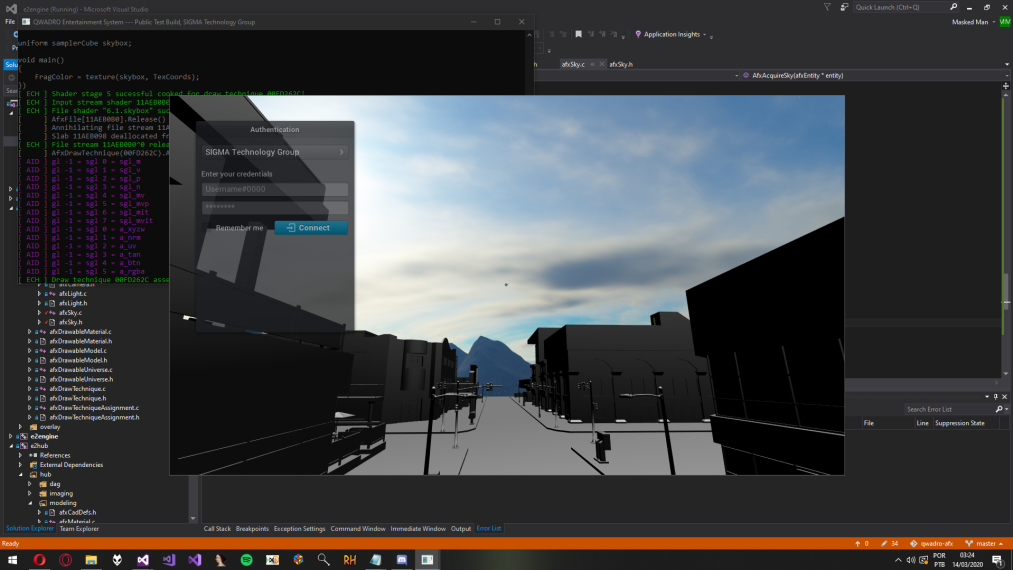Viewport: 1013px width, 570px height.
Task: Open the File menu in Visual Studio
Action: click(10, 21)
